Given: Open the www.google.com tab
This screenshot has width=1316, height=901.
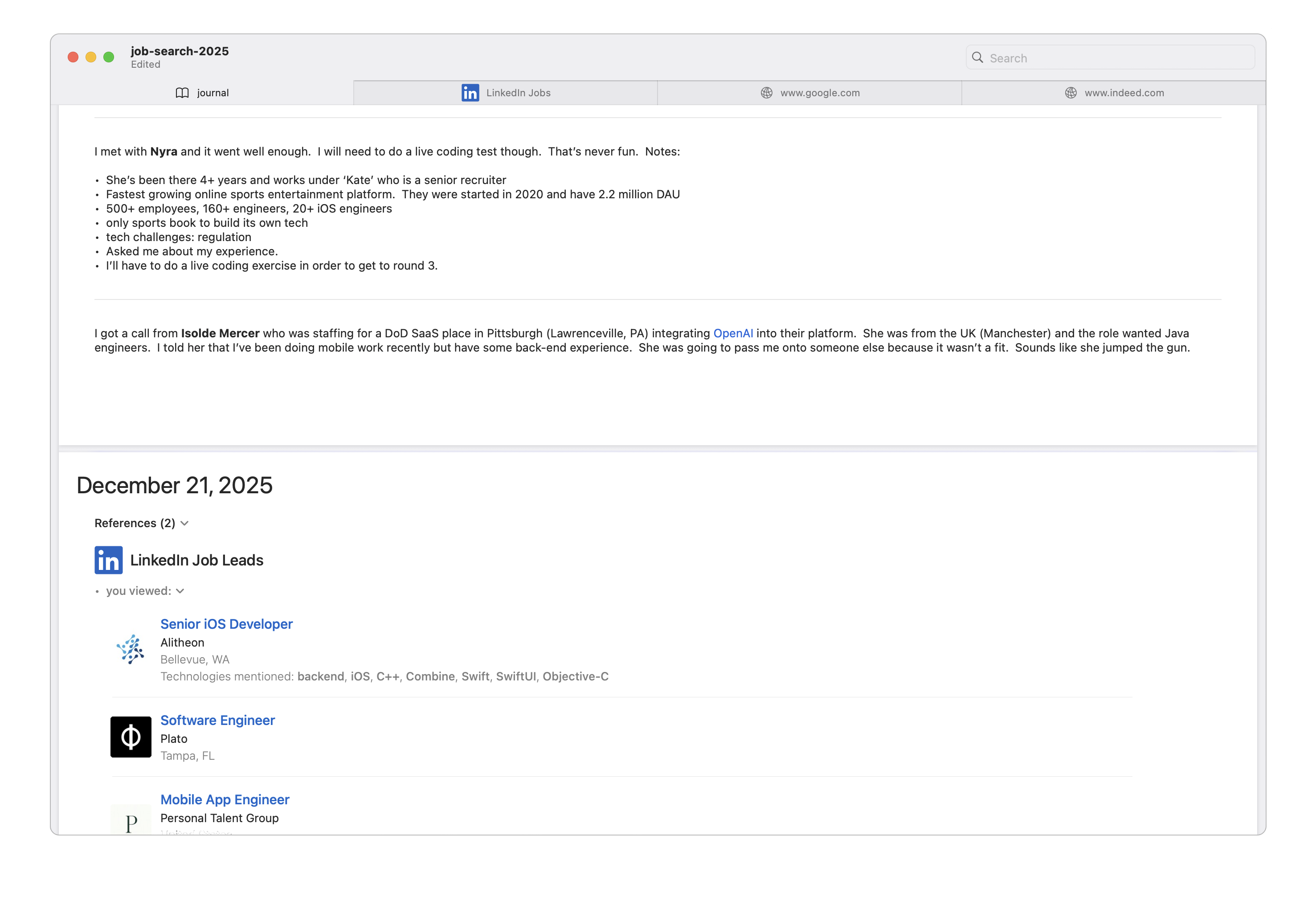Looking at the screenshot, I should pos(819,93).
